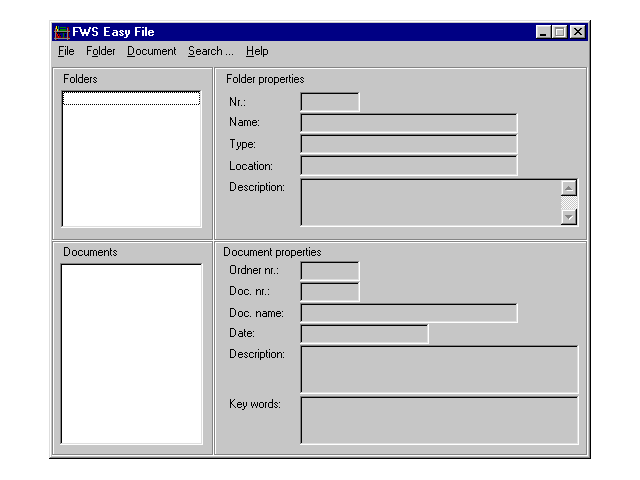Select the Key words text box
The height and width of the screenshot is (480, 640).
point(439,420)
